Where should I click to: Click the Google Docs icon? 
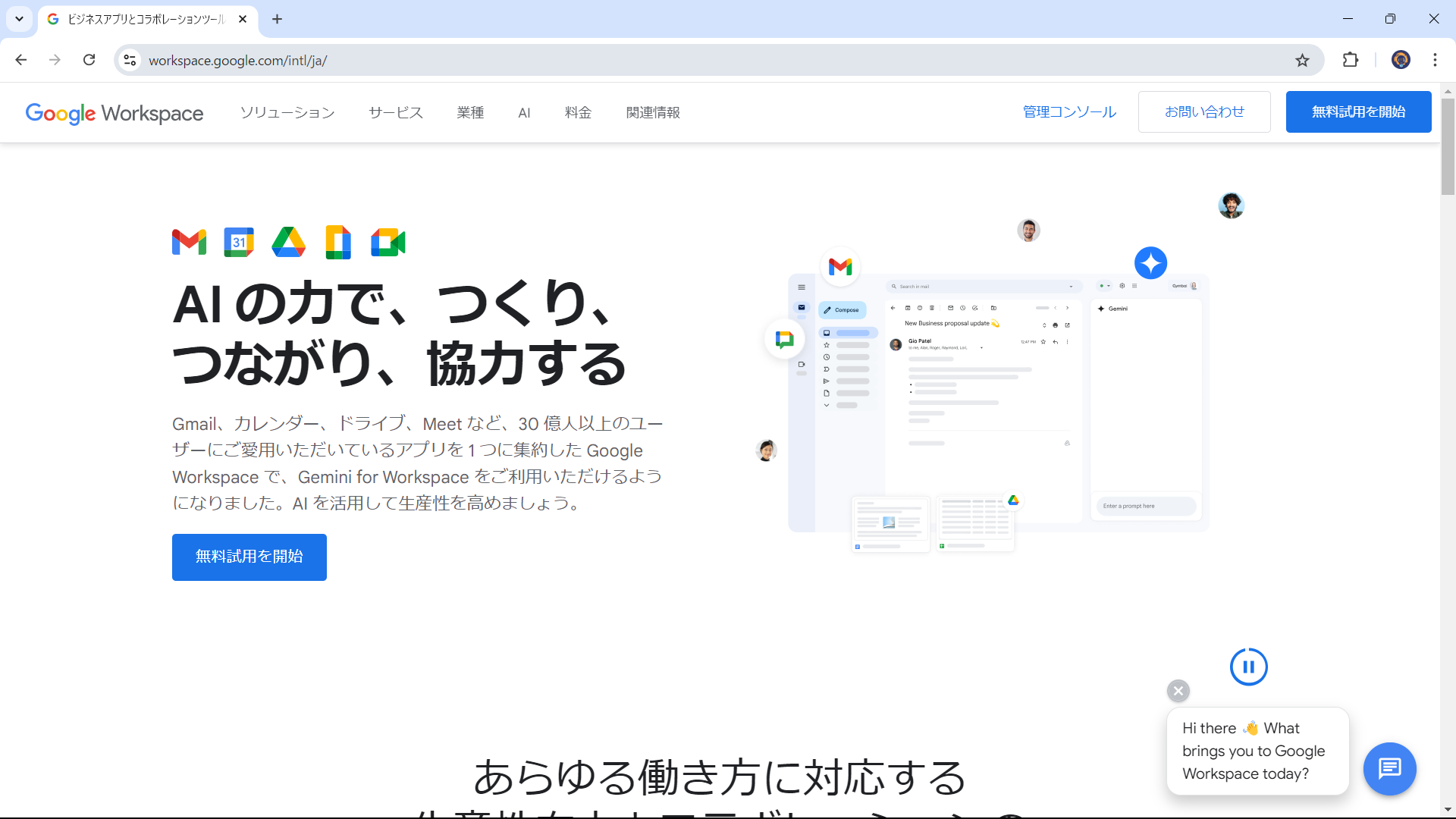point(338,242)
